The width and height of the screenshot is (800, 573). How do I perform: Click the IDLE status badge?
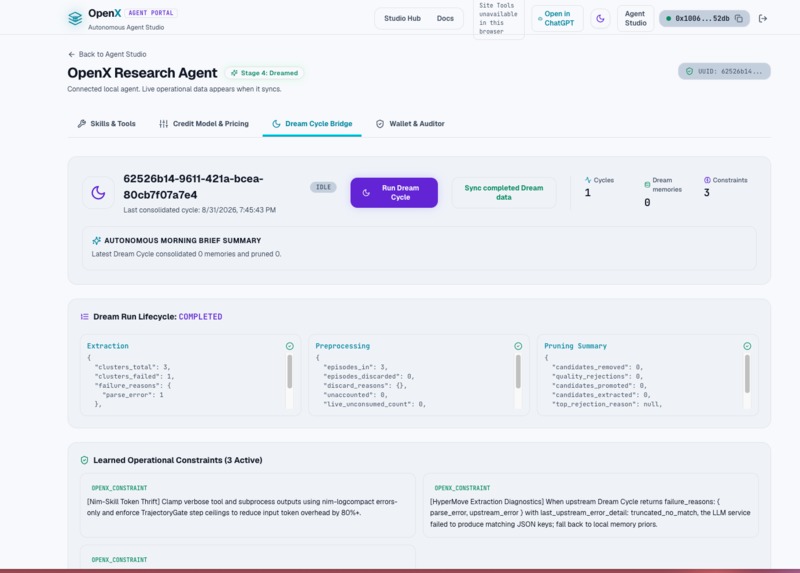pyautogui.click(x=323, y=187)
